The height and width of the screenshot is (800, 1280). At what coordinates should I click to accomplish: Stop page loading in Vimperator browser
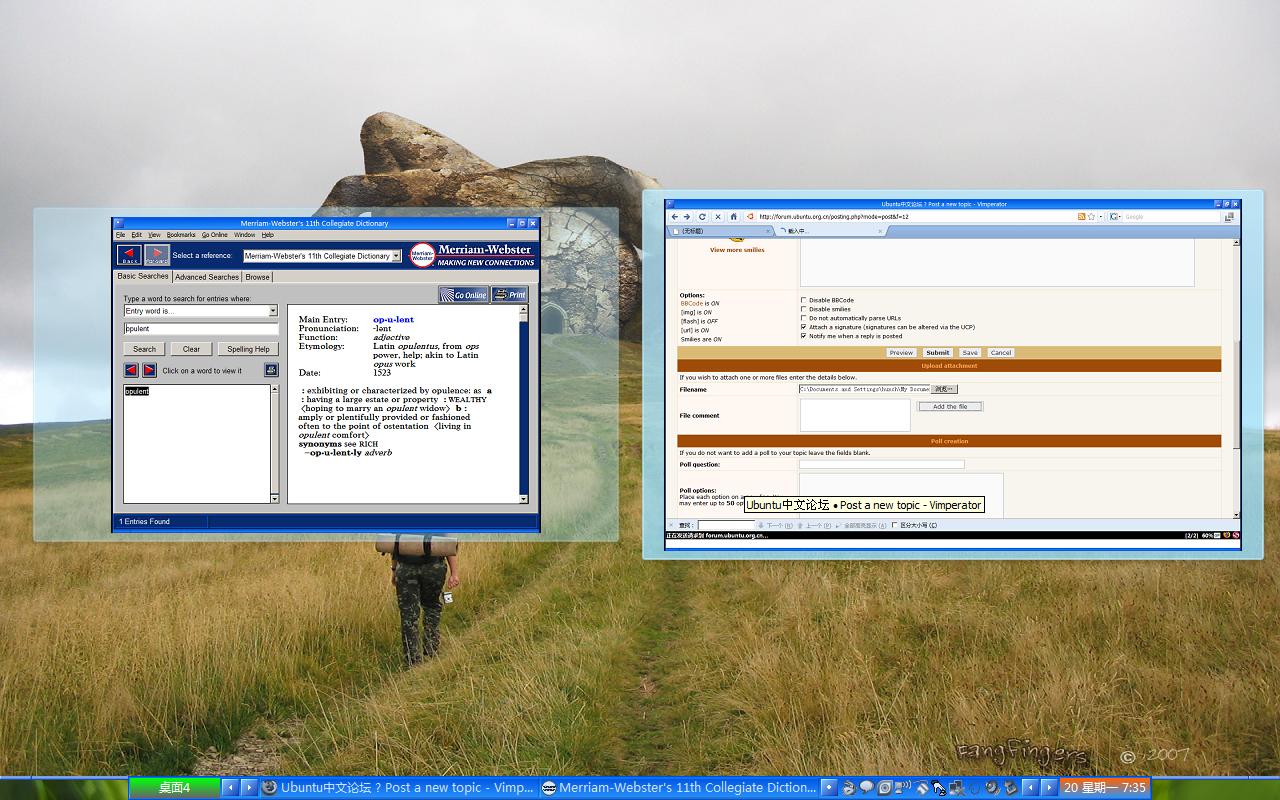coord(717,216)
